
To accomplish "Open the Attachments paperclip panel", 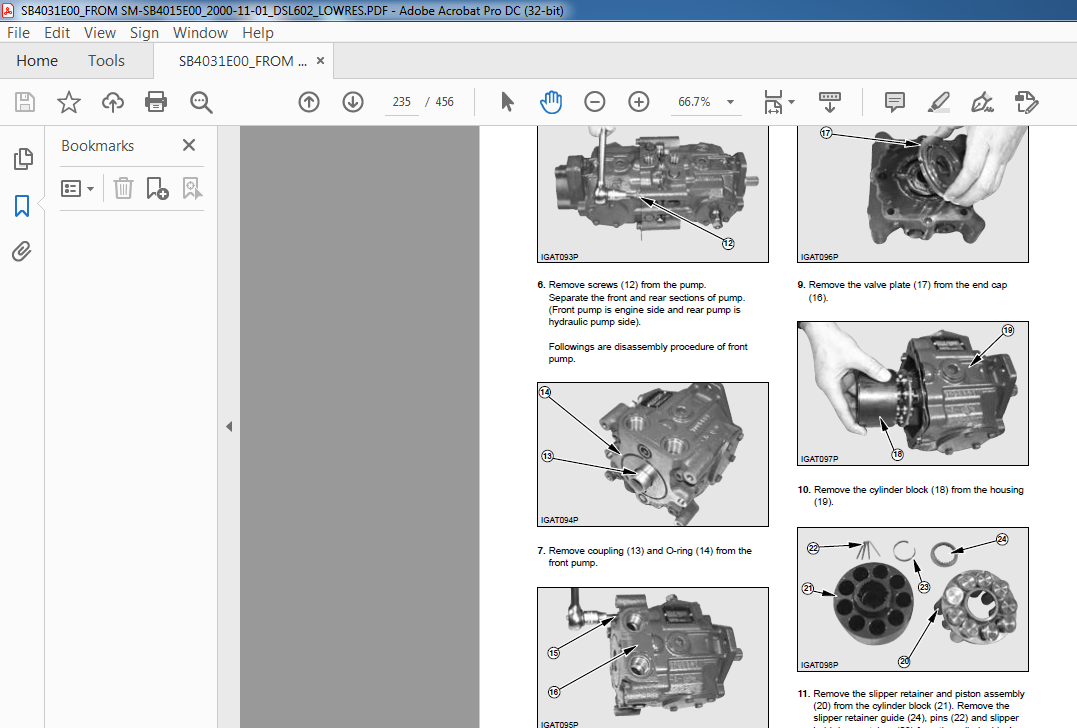I will tap(22, 251).
